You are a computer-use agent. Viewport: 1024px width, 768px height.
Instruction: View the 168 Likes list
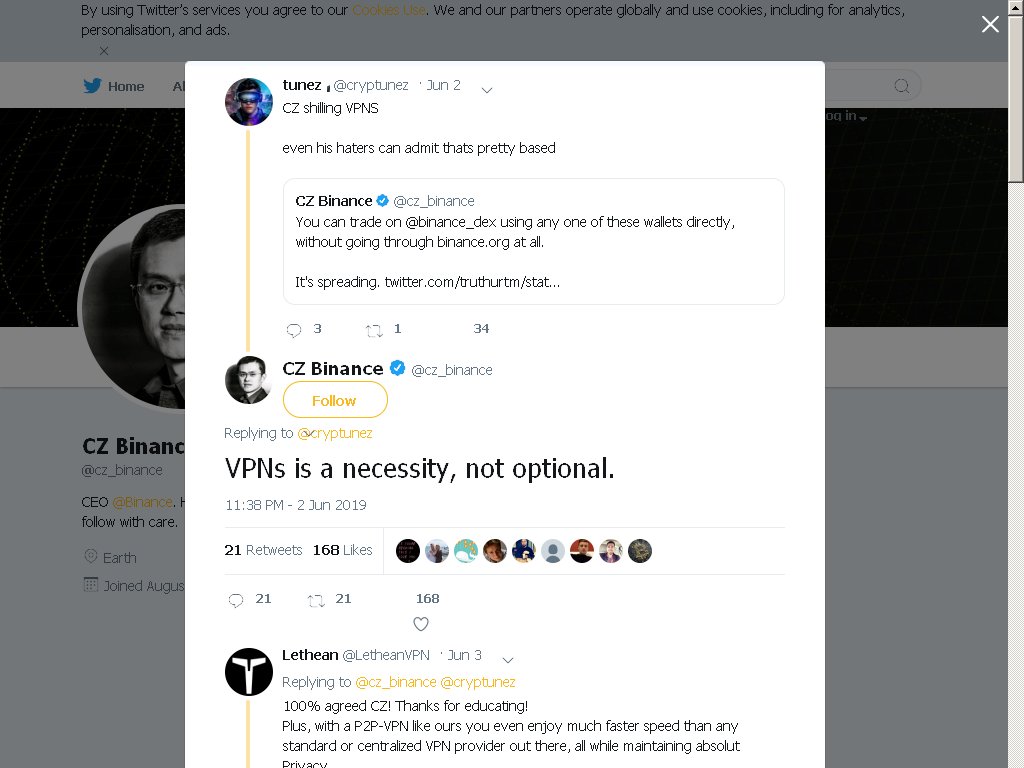click(x=343, y=550)
